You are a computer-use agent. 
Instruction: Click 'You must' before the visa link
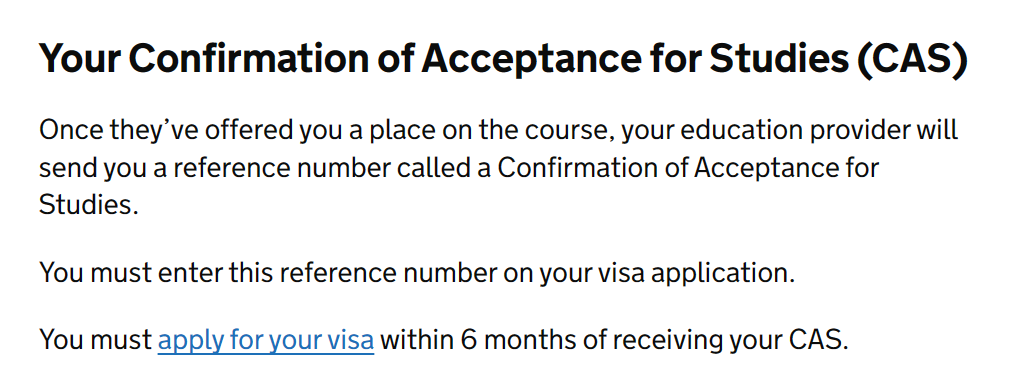coord(95,340)
